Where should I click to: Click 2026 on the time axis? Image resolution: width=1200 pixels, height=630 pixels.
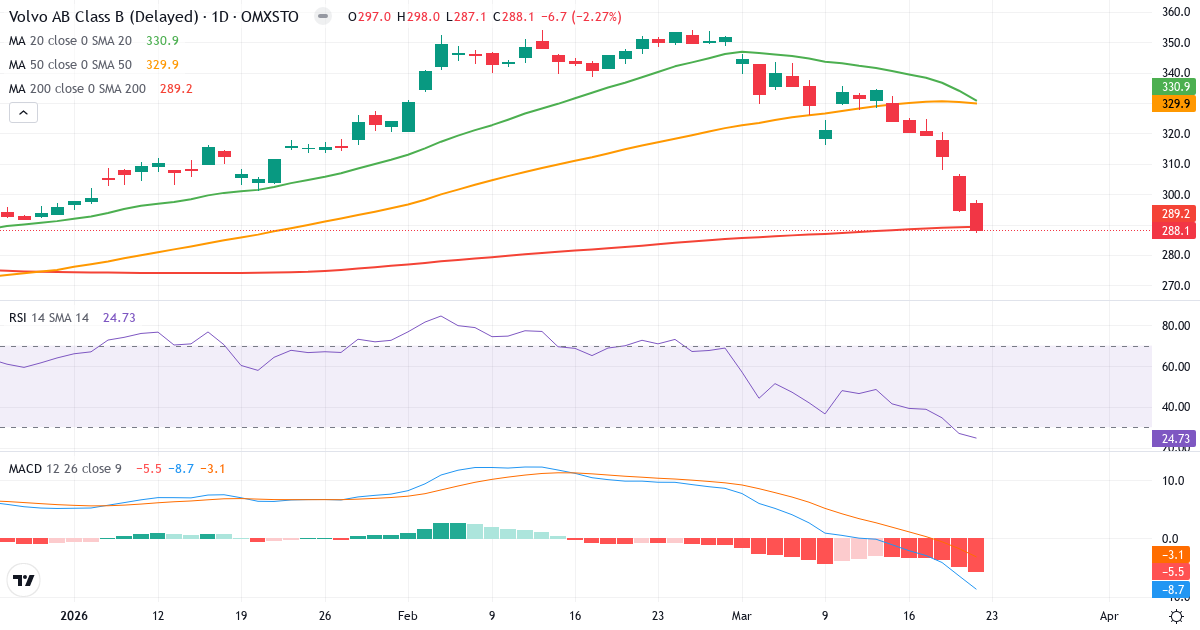(75, 617)
